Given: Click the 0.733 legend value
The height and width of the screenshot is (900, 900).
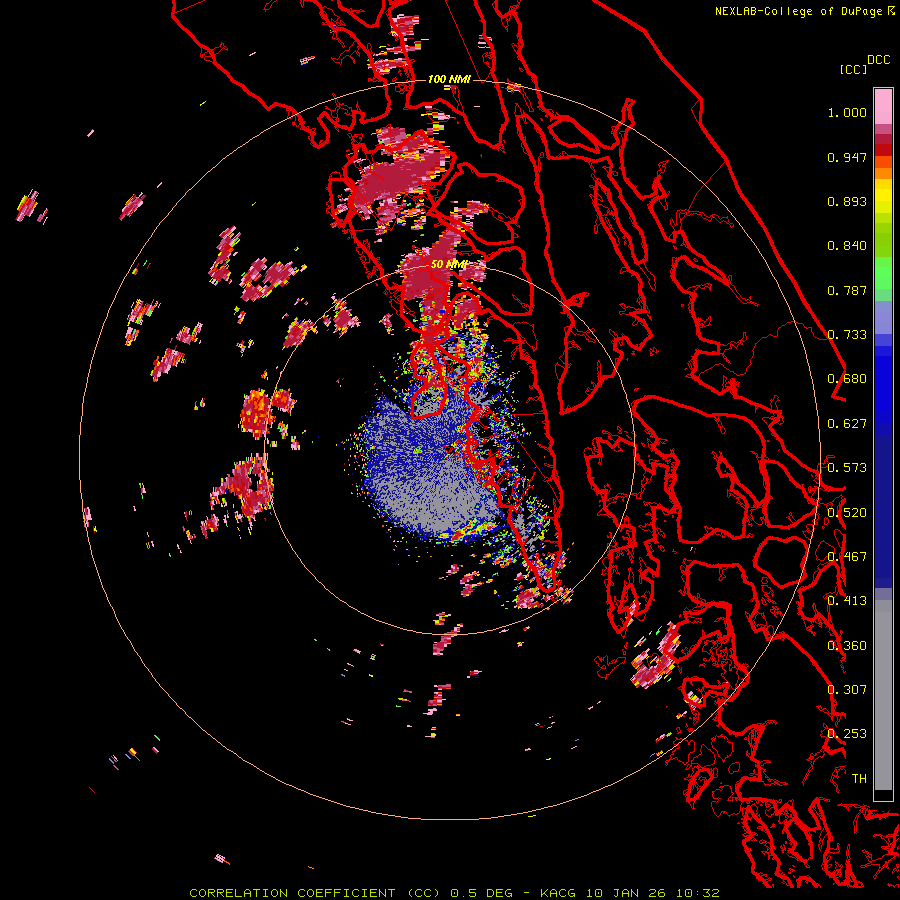Looking at the screenshot, I should (x=847, y=335).
